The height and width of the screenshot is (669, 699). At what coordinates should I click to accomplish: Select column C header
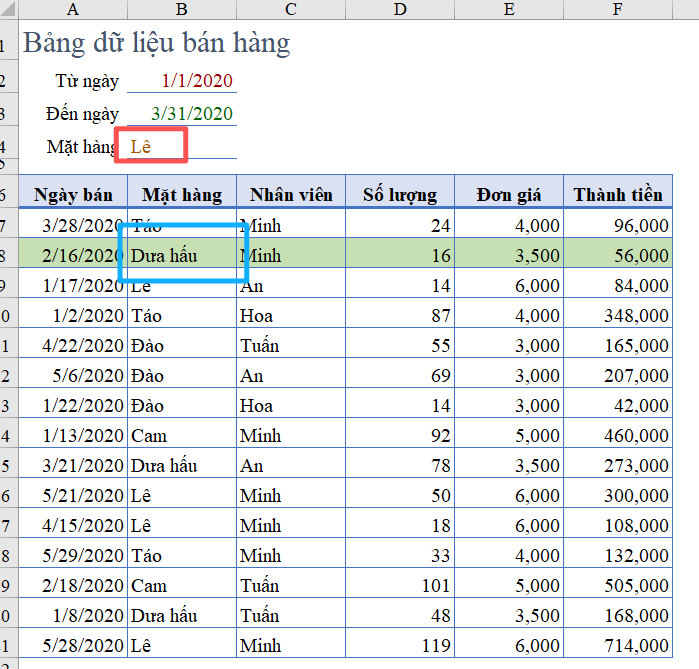tap(291, 9)
